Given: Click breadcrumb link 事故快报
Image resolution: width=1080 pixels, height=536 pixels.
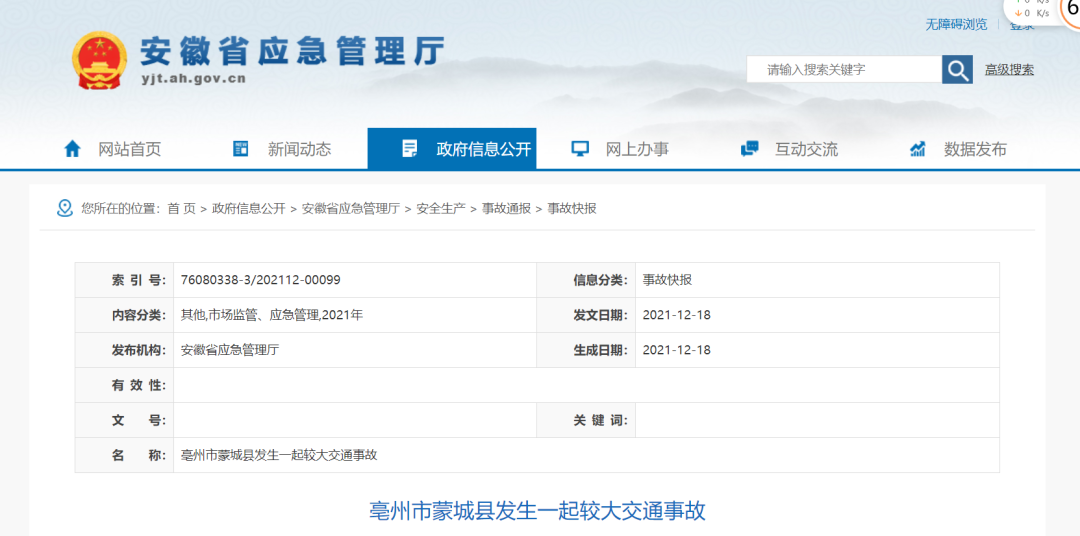Looking at the screenshot, I should (x=572, y=209).
